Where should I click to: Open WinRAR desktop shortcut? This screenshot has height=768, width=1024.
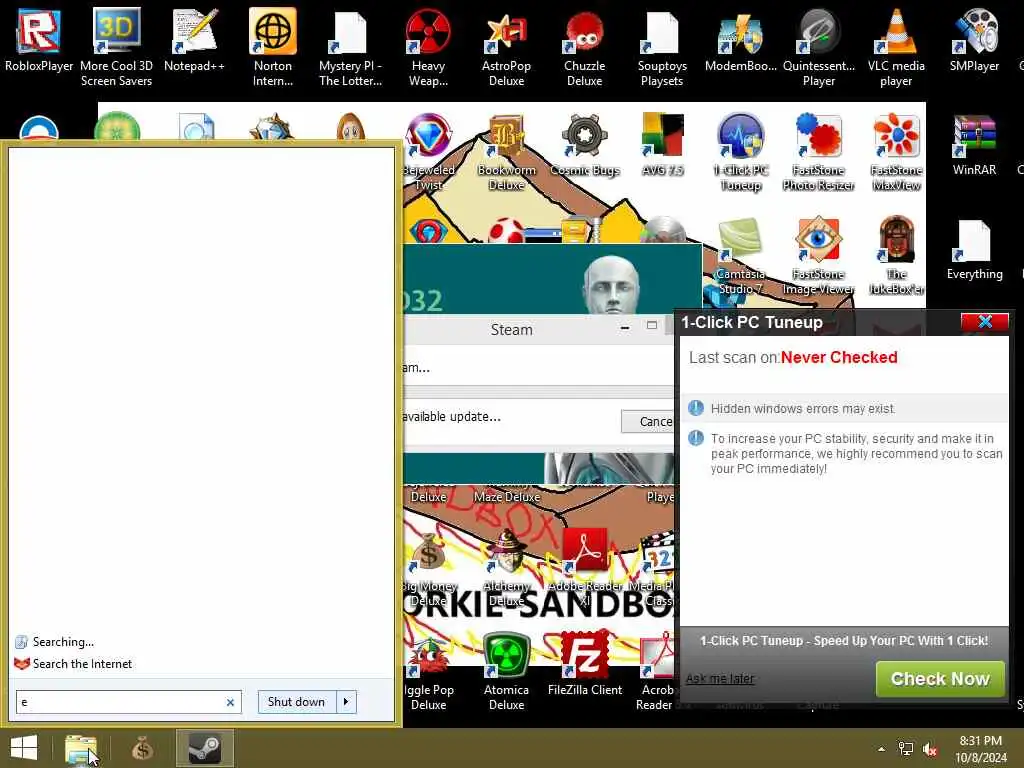pos(974,145)
